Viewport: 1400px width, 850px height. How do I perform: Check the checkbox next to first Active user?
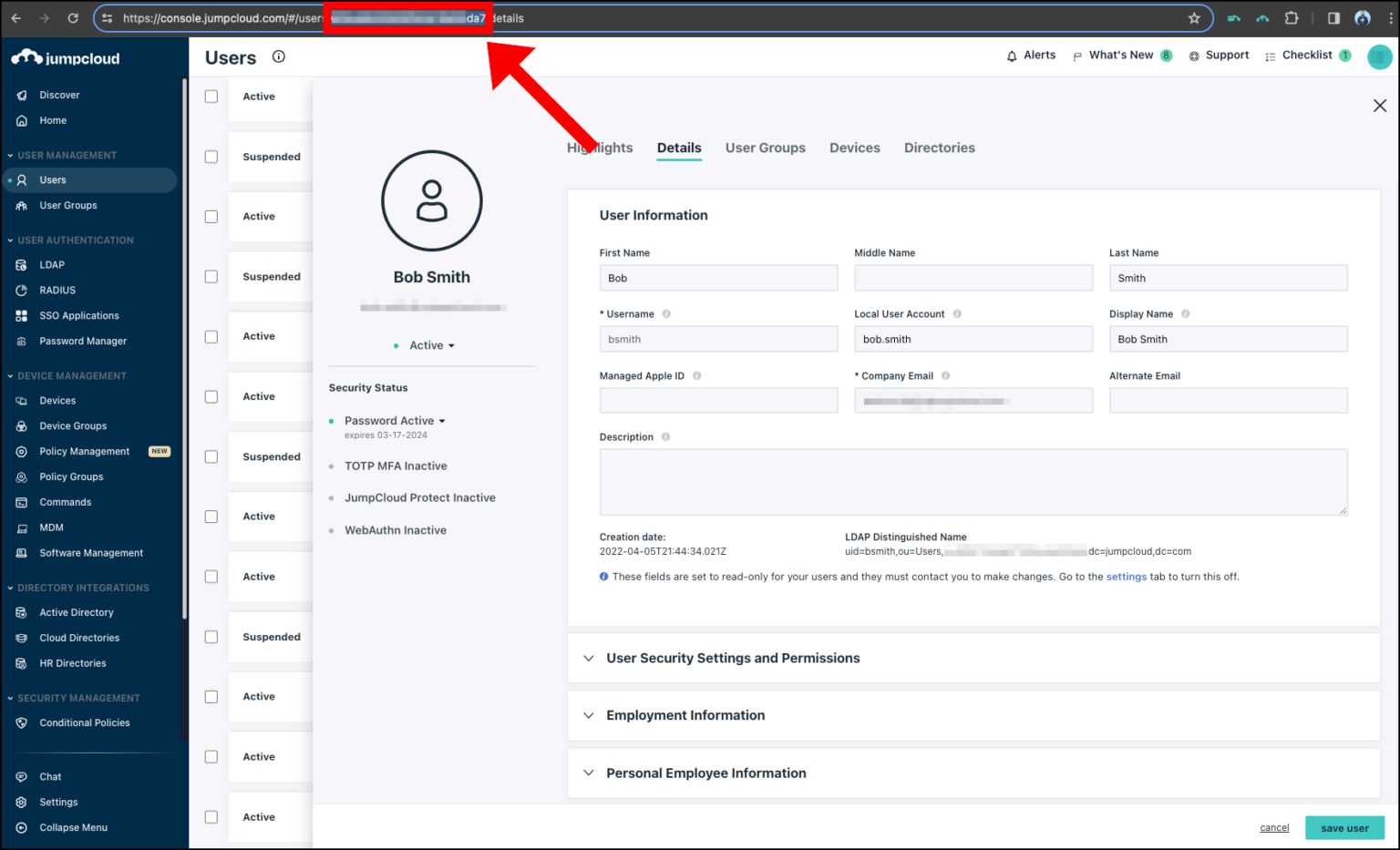211,96
